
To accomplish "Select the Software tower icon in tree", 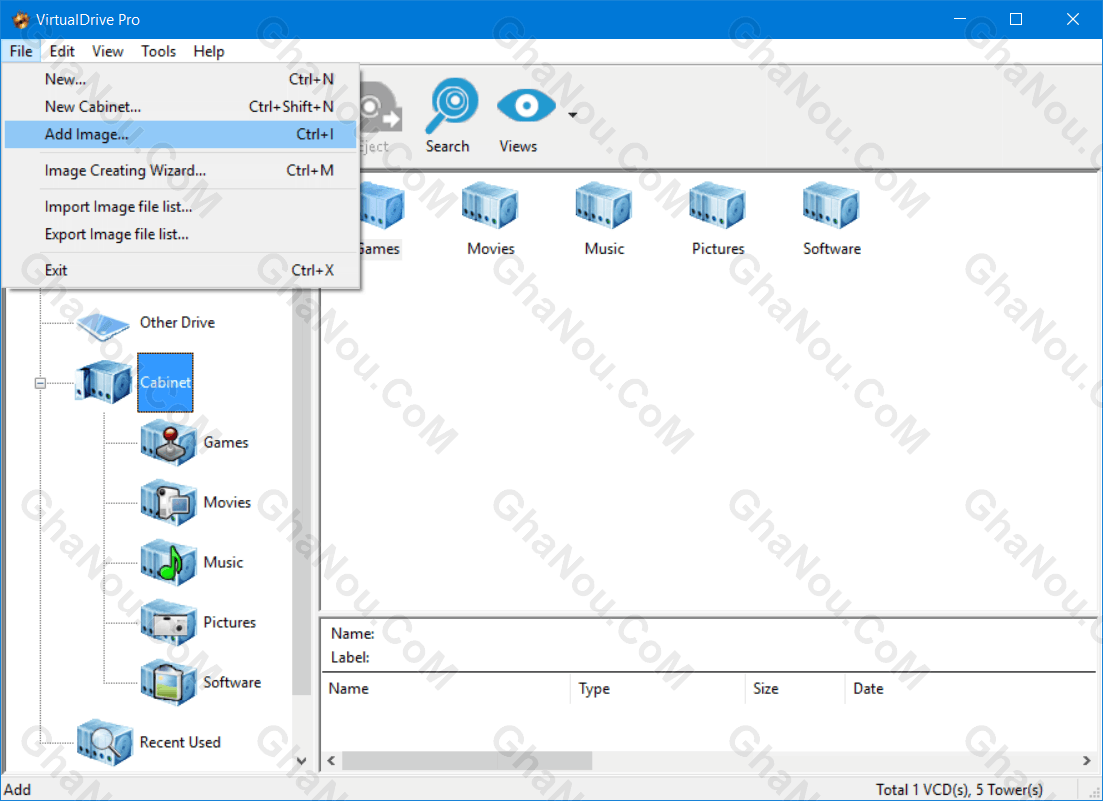I will 168,682.
